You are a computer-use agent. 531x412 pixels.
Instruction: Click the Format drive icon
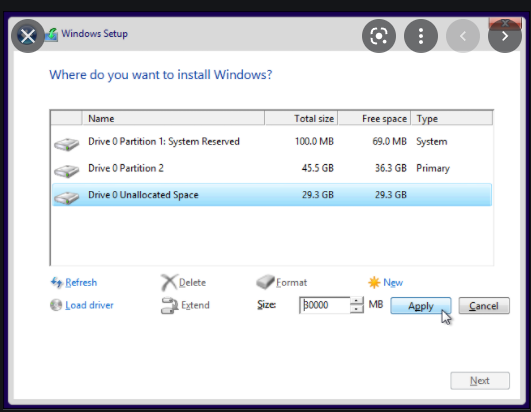tap(265, 282)
